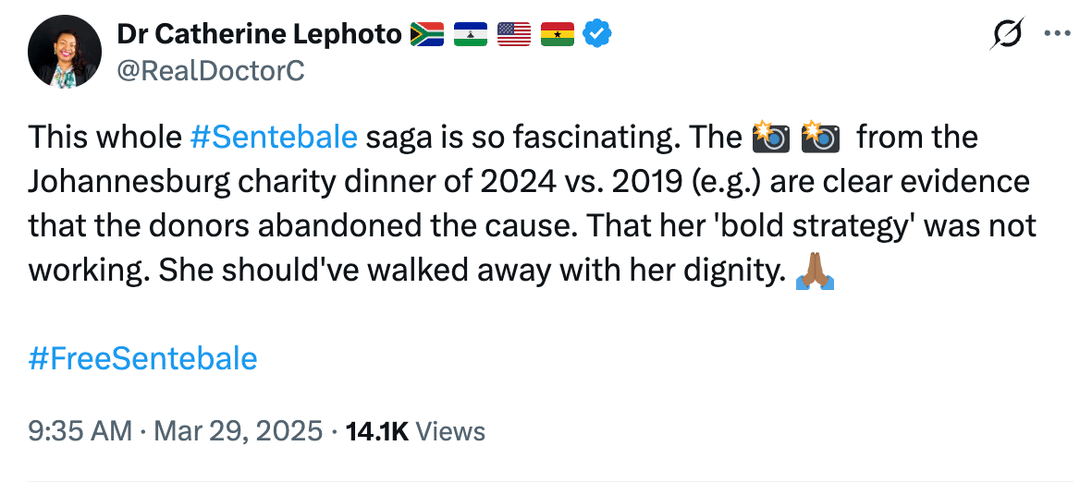Open the @RealDoctorC handle link
The height and width of the screenshot is (482, 1080).
coord(210,69)
